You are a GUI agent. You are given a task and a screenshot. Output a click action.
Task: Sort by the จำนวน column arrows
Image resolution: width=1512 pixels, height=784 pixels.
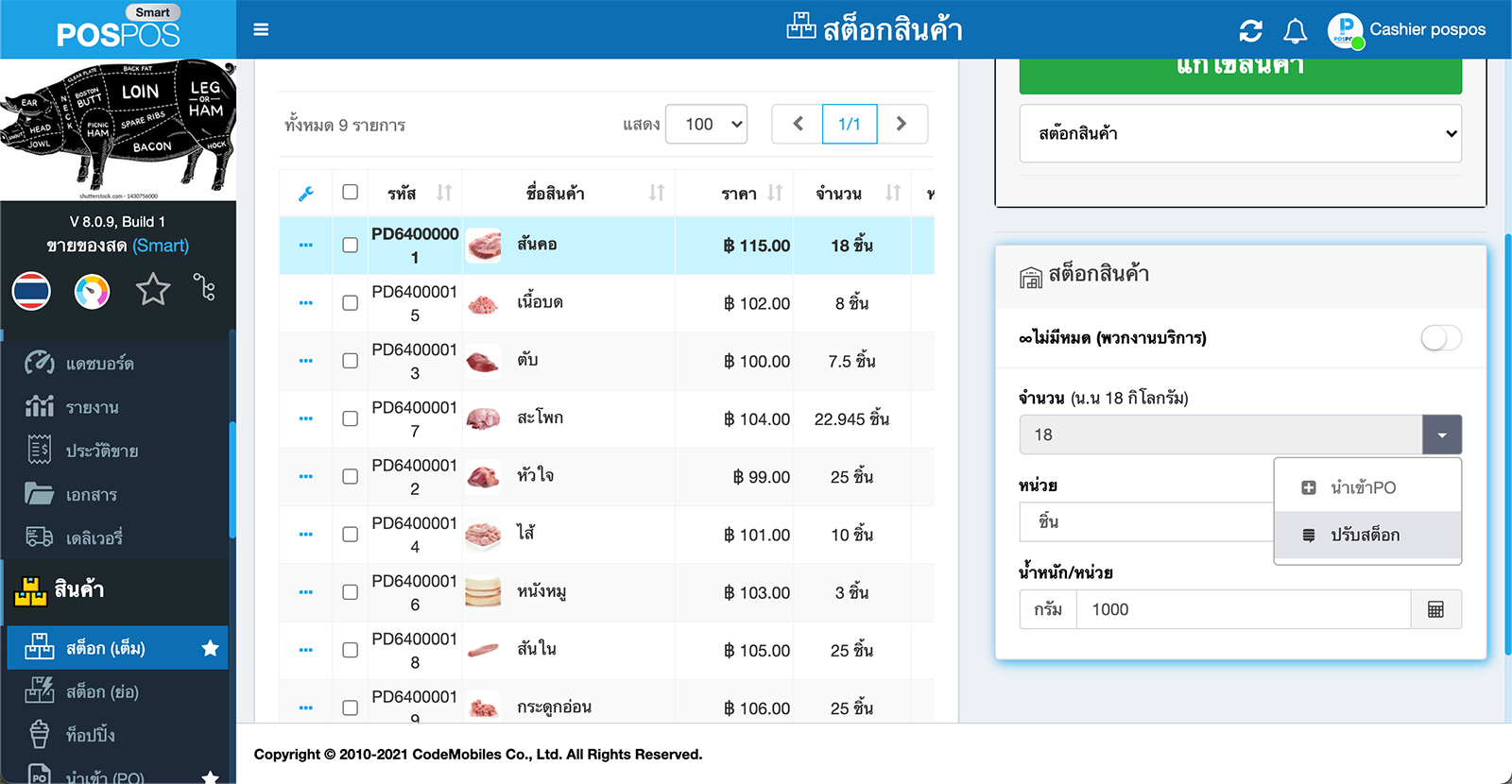[892, 193]
